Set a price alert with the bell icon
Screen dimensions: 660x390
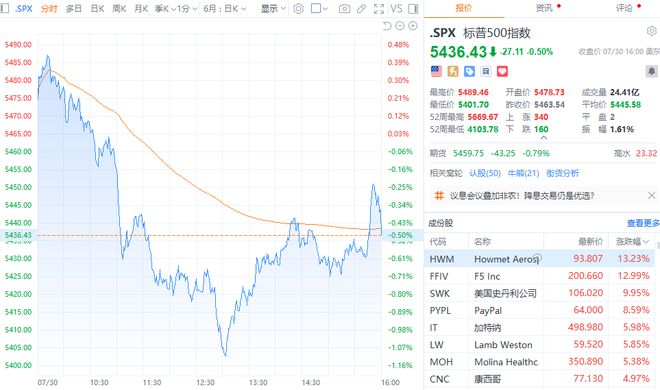click(x=651, y=71)
